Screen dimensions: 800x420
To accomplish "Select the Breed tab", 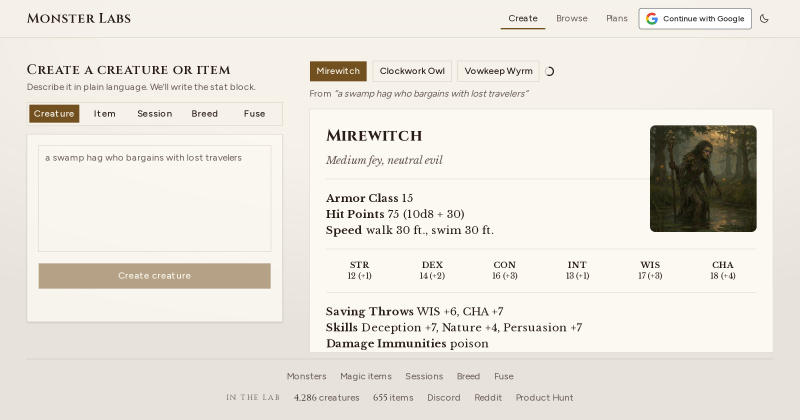I will click(x=205, y=114).
